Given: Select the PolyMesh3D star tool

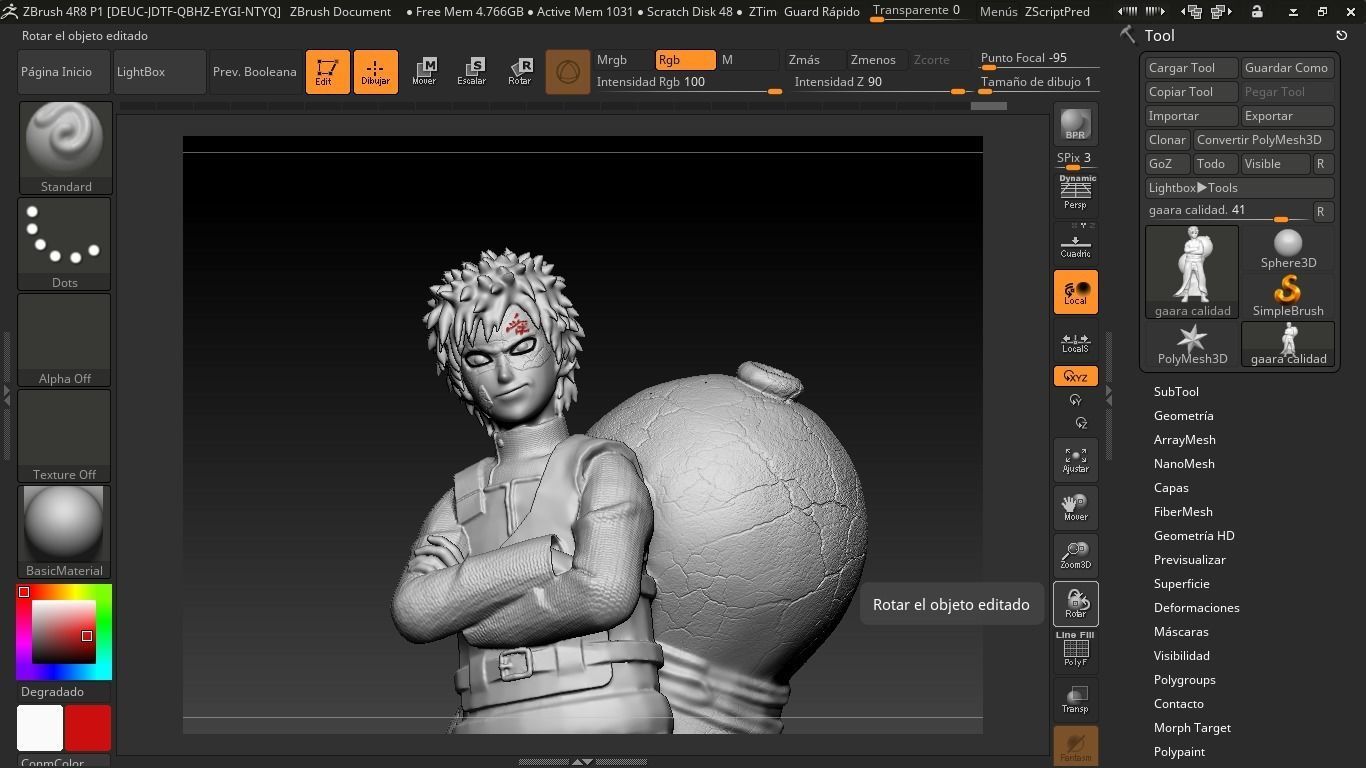Looking at the screenshot, I should tap(1192, 344).
